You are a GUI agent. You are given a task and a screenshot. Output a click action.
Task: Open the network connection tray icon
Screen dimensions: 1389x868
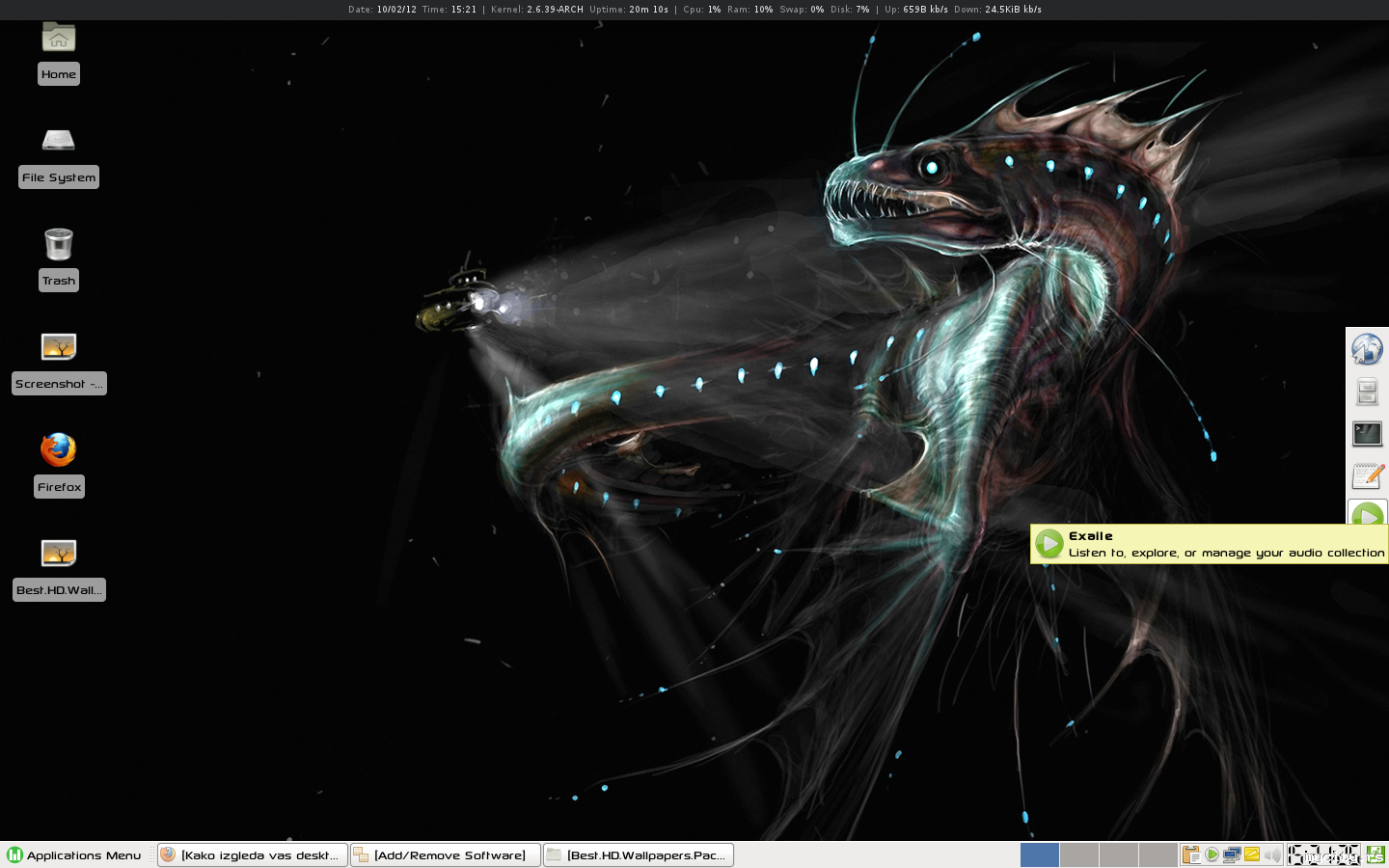(x=1232, y=855)
